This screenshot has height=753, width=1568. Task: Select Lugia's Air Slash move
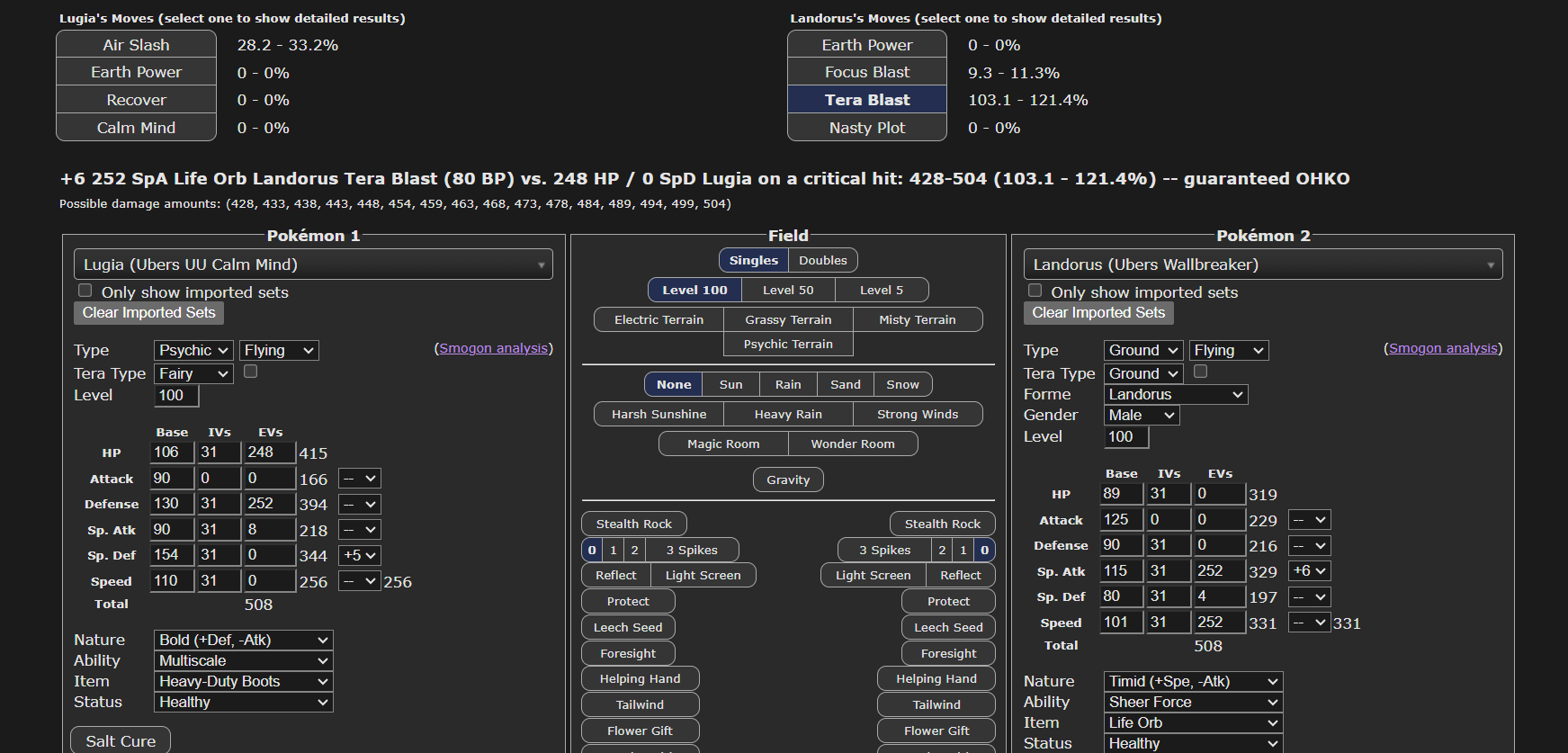click(x=136, y=45)
